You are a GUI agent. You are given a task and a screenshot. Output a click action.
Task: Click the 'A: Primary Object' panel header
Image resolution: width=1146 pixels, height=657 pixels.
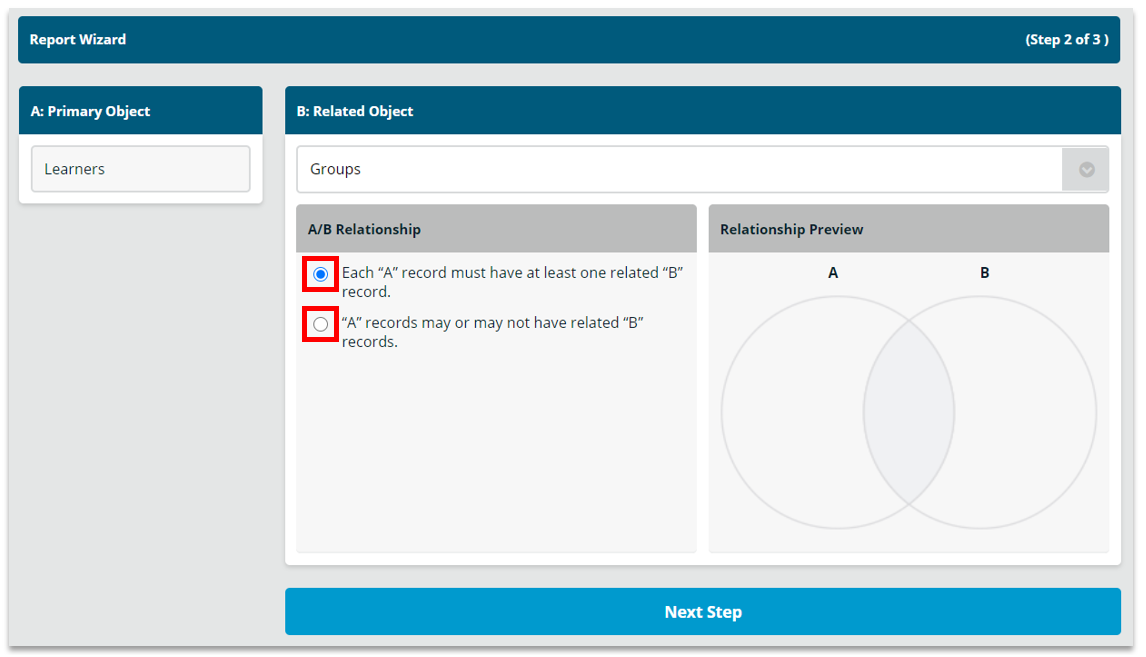click(140, 111)
